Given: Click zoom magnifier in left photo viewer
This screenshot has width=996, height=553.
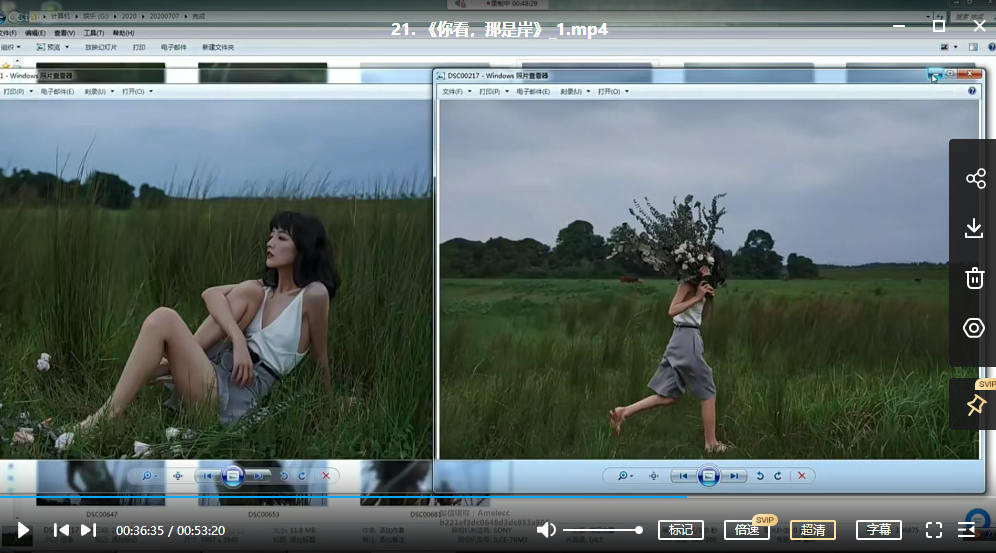Looking at the screenshot, I should coord(149,476).
